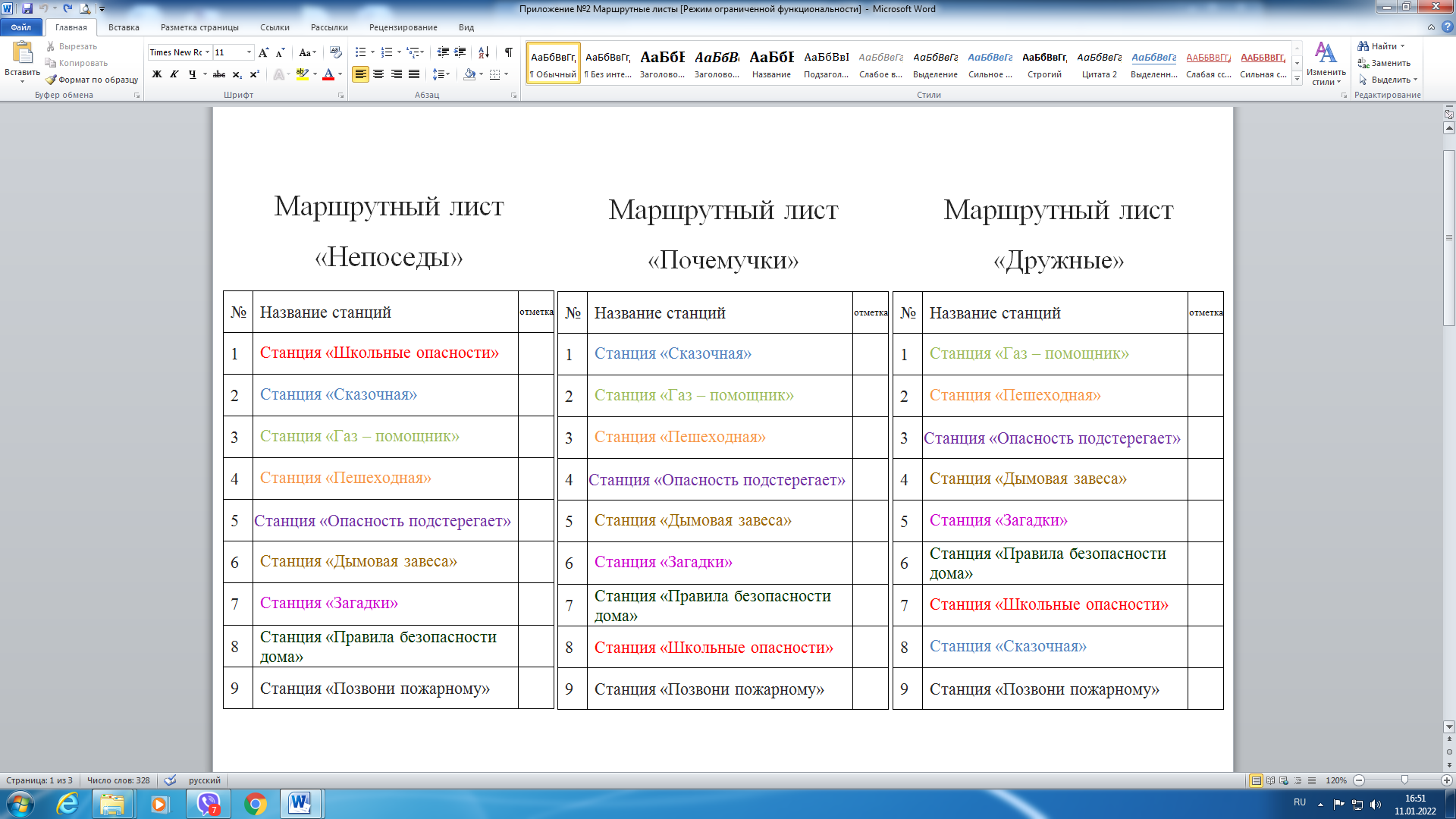Shrink font size with smaller A icon
Viewport: 1456px width, 819px height.
[x=281, y=52]
